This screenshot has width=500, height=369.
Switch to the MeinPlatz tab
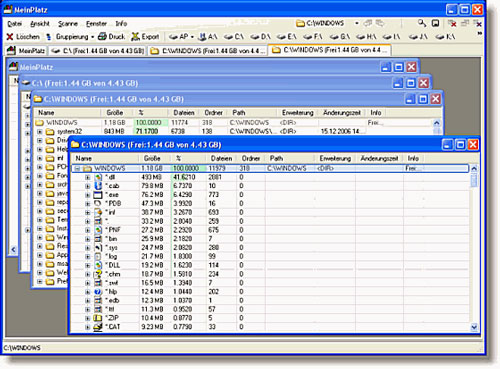pyautogui.click(x=27, y=51)
